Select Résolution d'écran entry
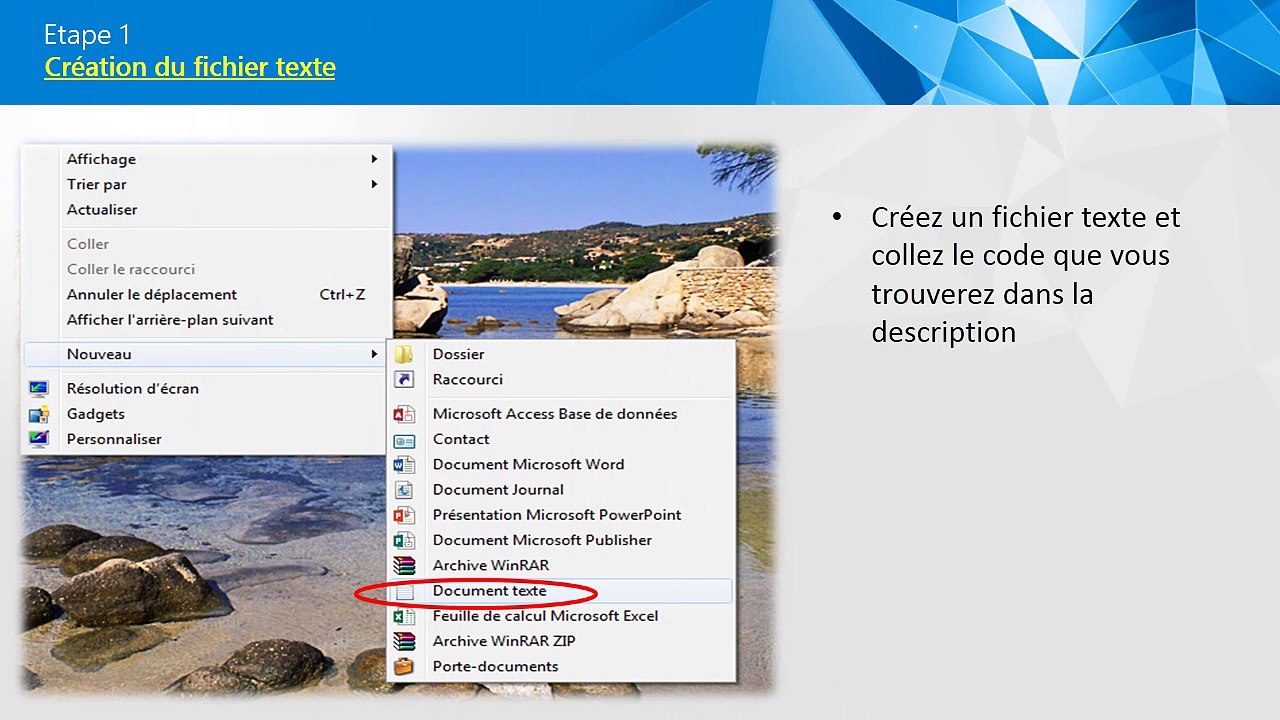 click(x=206, y=389)
